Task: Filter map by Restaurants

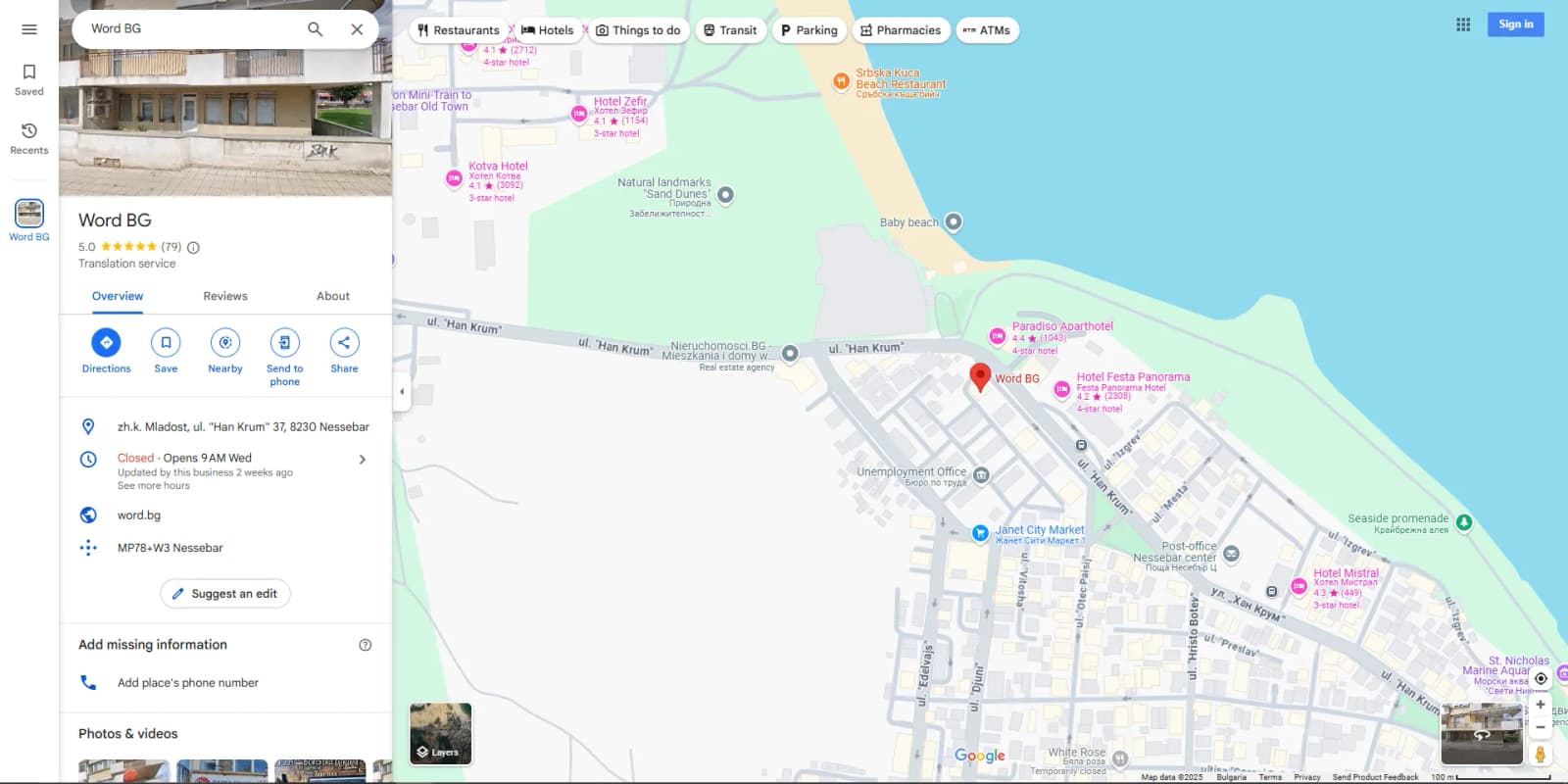Action: [459, 30]
